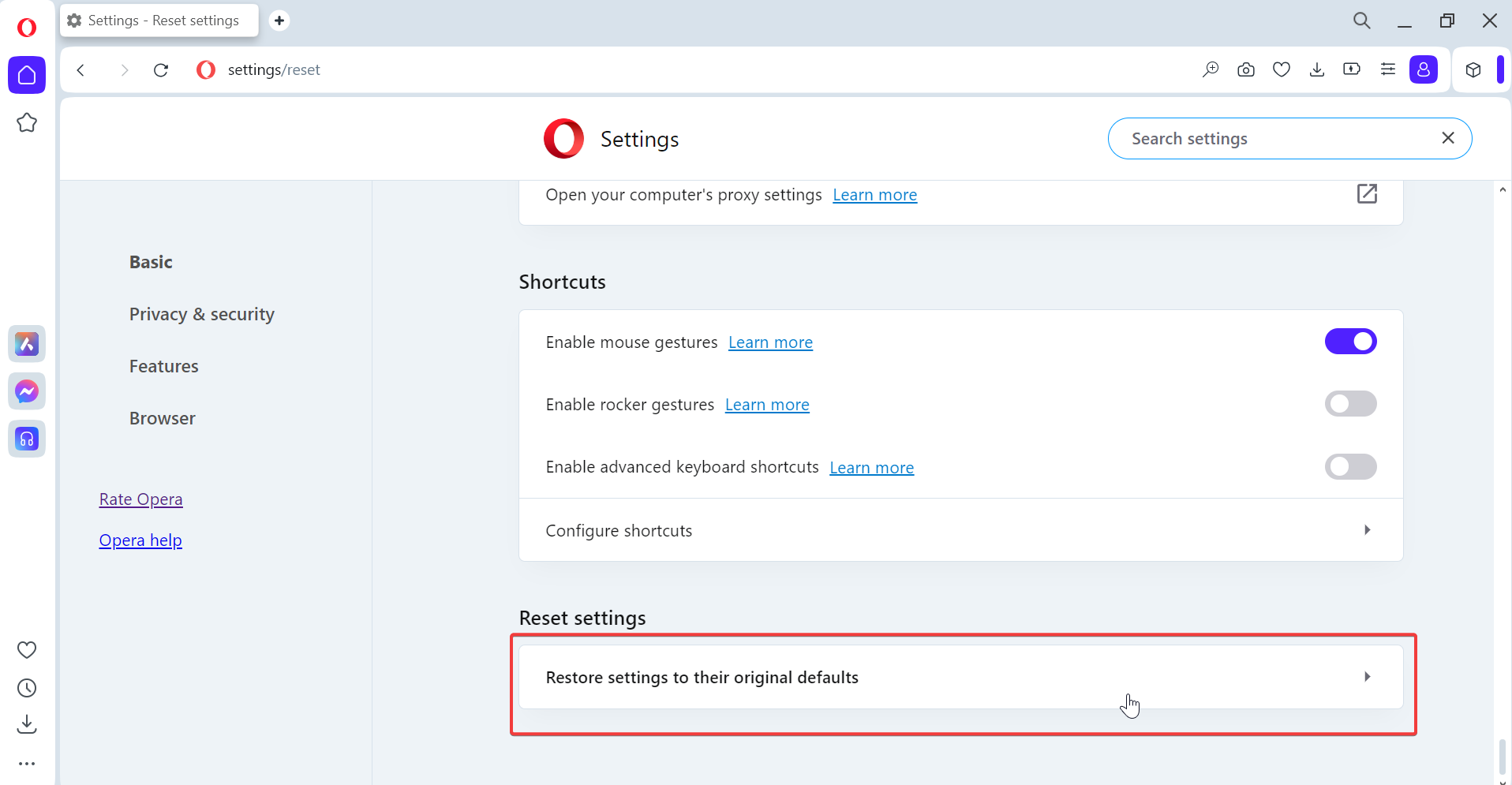
Task: Expand the Configure shortcuts arrow
Action: [x=1368, y=530]
